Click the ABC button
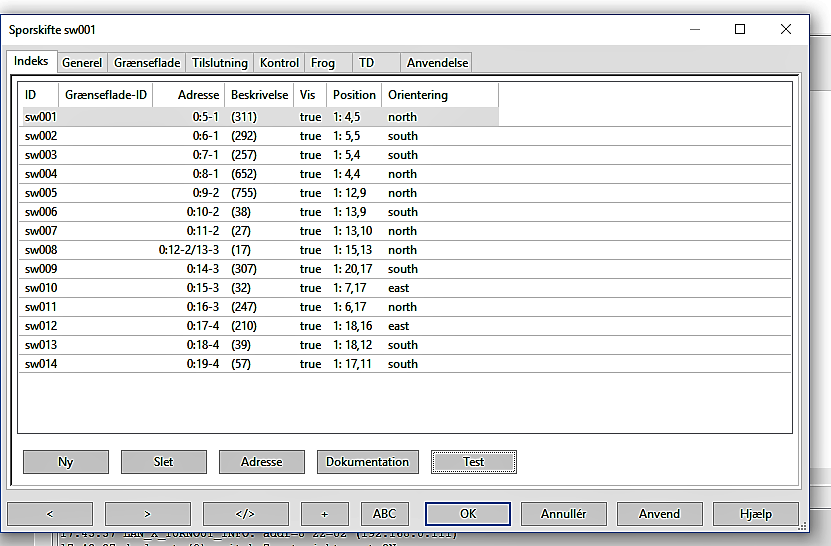The height and width of the screenshot is (546, 831). click(x=385, y=514)
